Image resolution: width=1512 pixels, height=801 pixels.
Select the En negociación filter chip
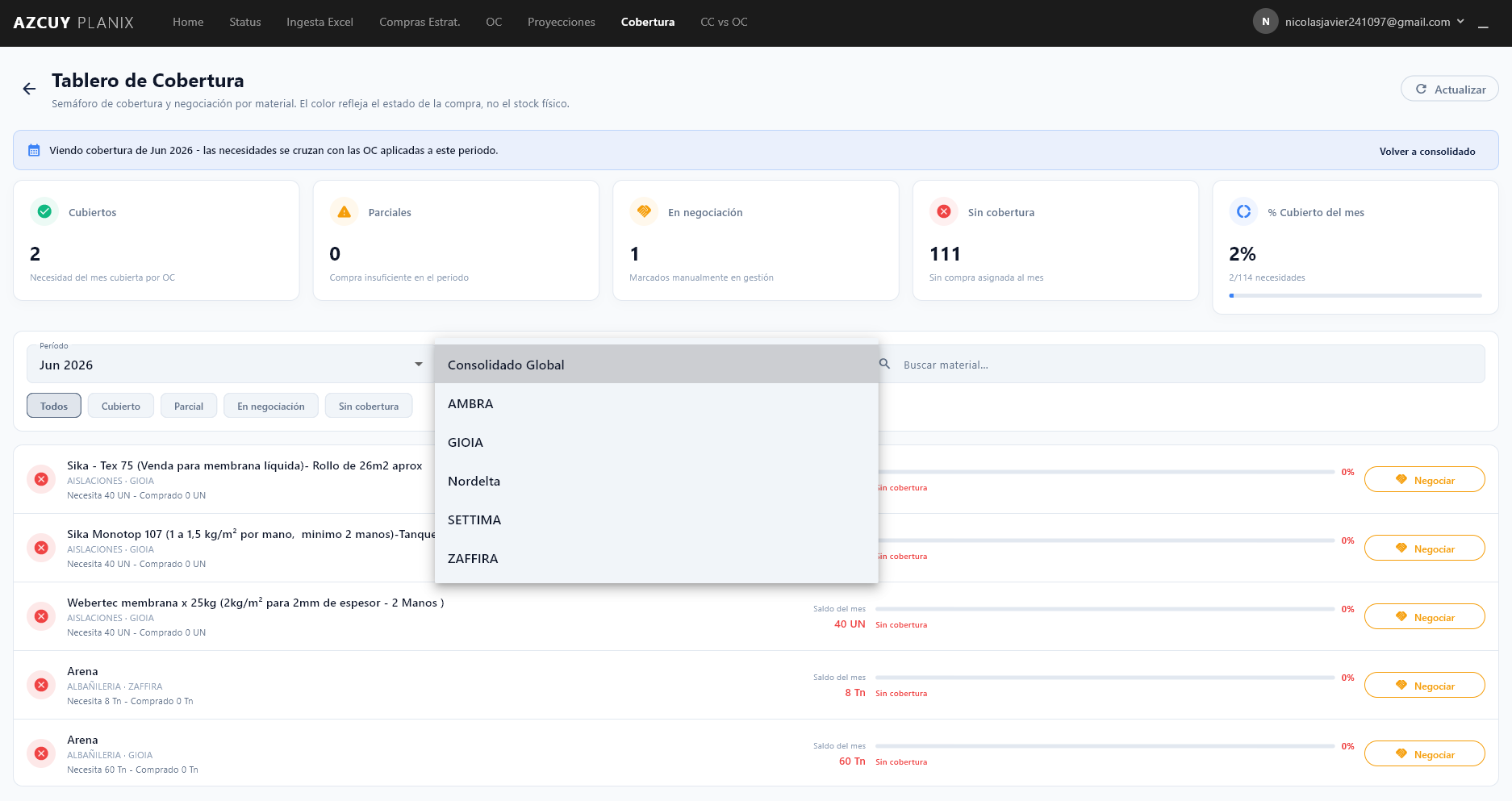pos(271,406)
